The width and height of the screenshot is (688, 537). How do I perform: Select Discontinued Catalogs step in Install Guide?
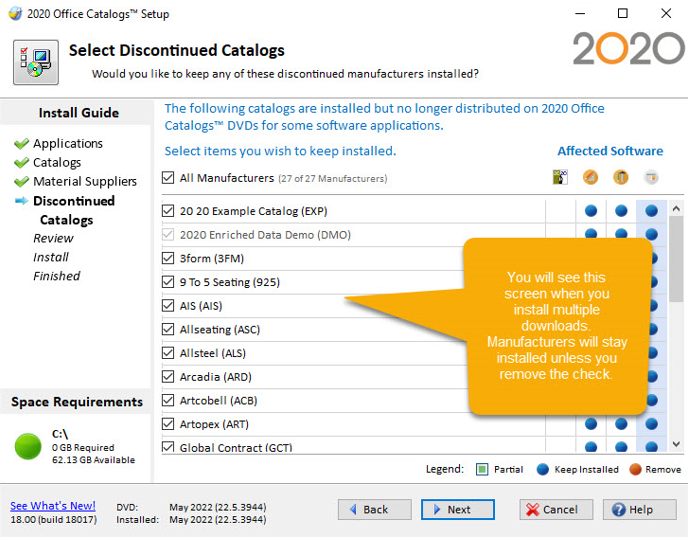pyautogui.click(x=74, y=210)
